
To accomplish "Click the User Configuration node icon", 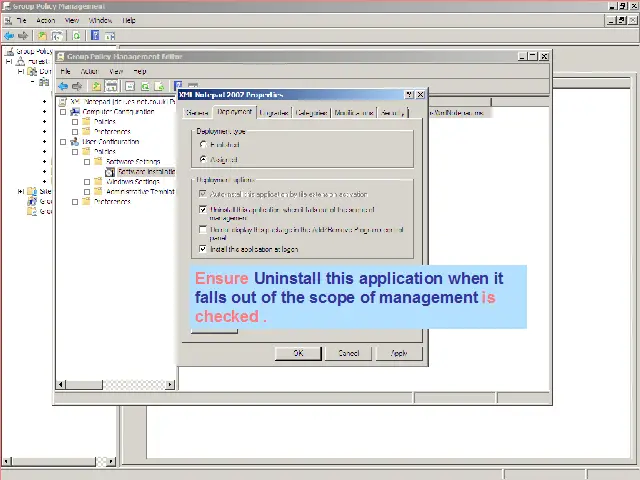I will (x=75, y=142).
